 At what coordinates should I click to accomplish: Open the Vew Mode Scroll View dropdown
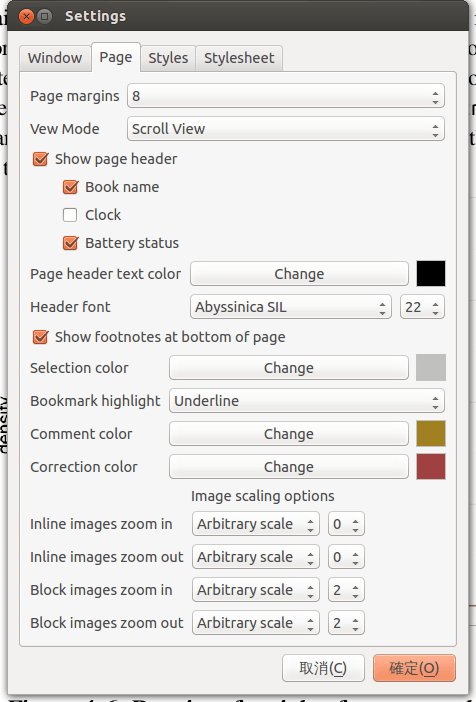(286, 129)
